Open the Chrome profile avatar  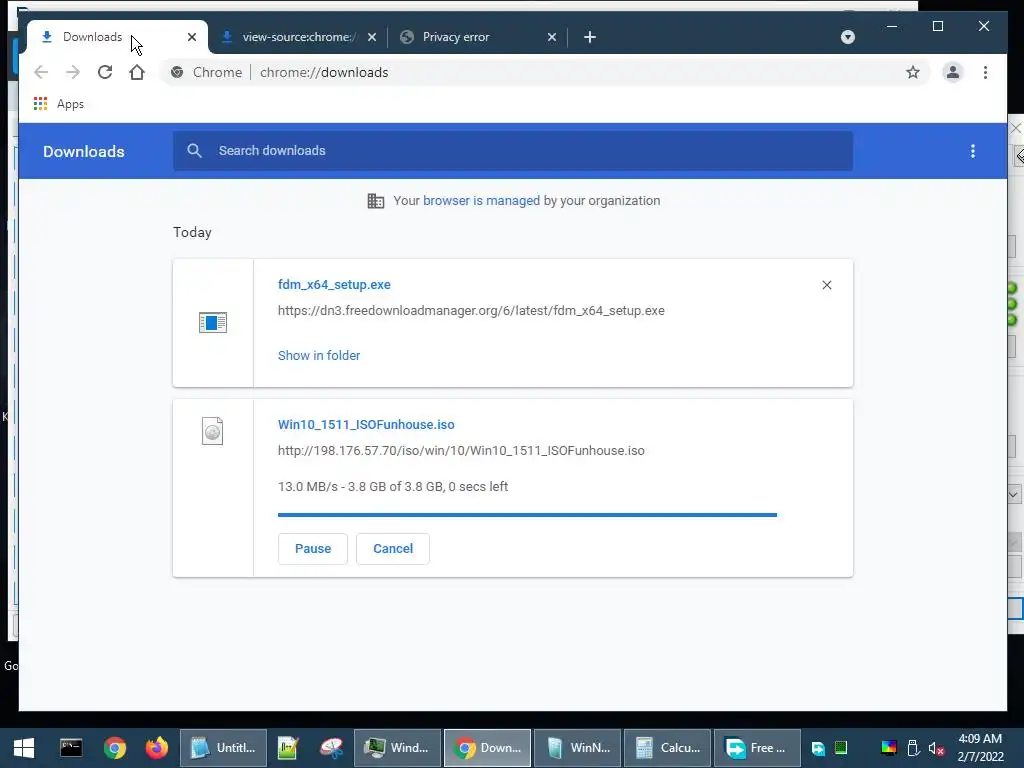point(953,72)
